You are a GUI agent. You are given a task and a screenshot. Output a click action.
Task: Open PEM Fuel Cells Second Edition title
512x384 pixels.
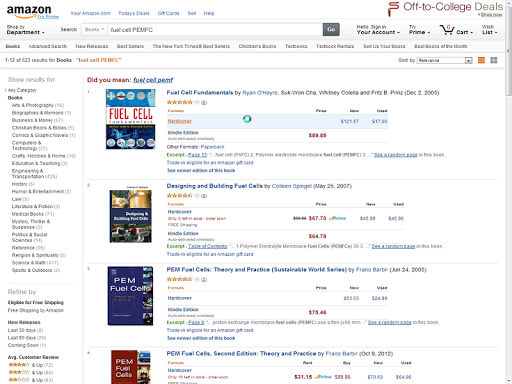241,353
